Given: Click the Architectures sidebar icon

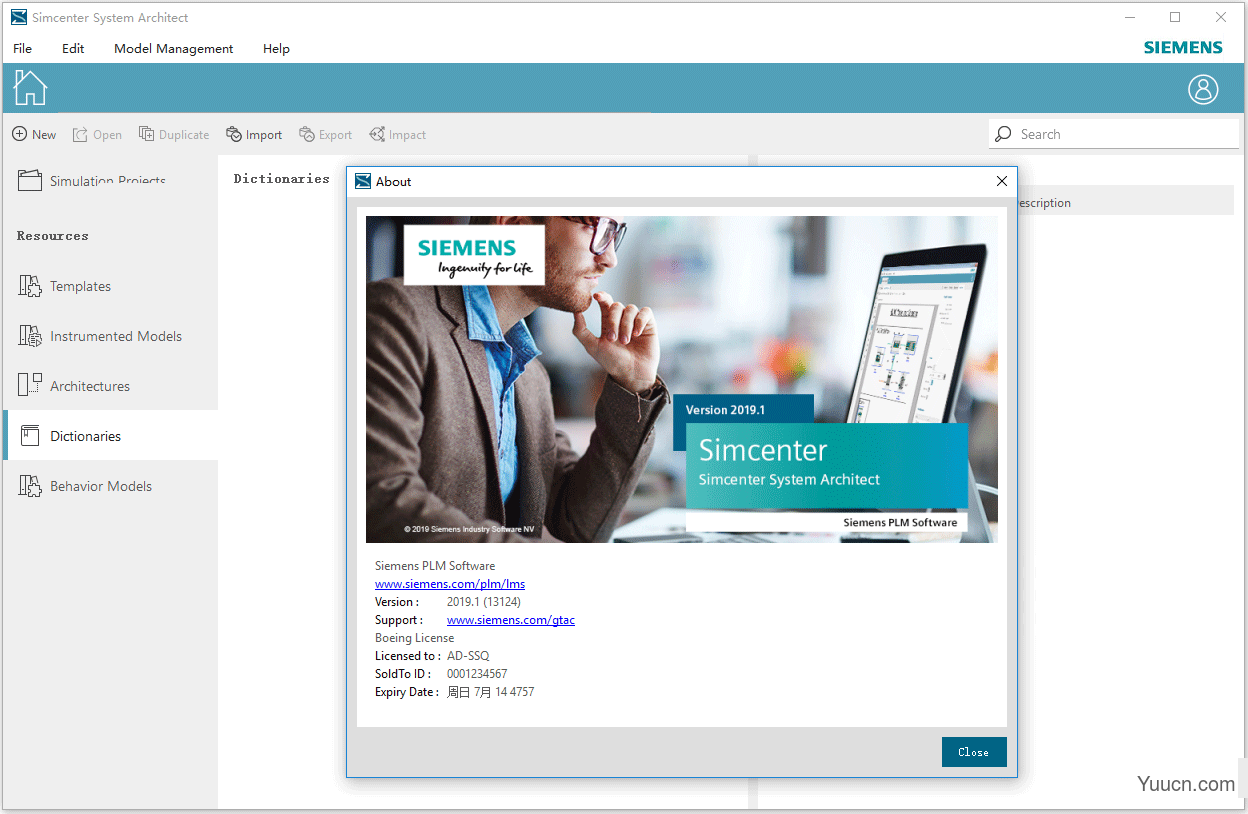Looking at the screenshot, I should tap(30, 385).
